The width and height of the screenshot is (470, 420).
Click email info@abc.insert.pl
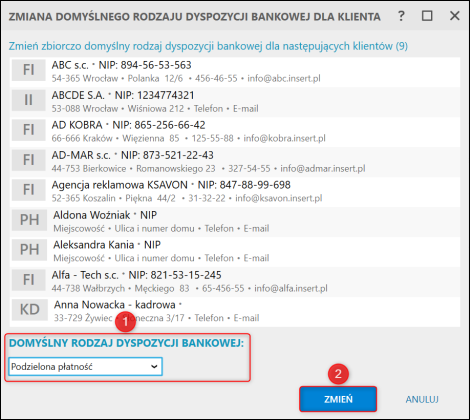click(x=284, y=79)
